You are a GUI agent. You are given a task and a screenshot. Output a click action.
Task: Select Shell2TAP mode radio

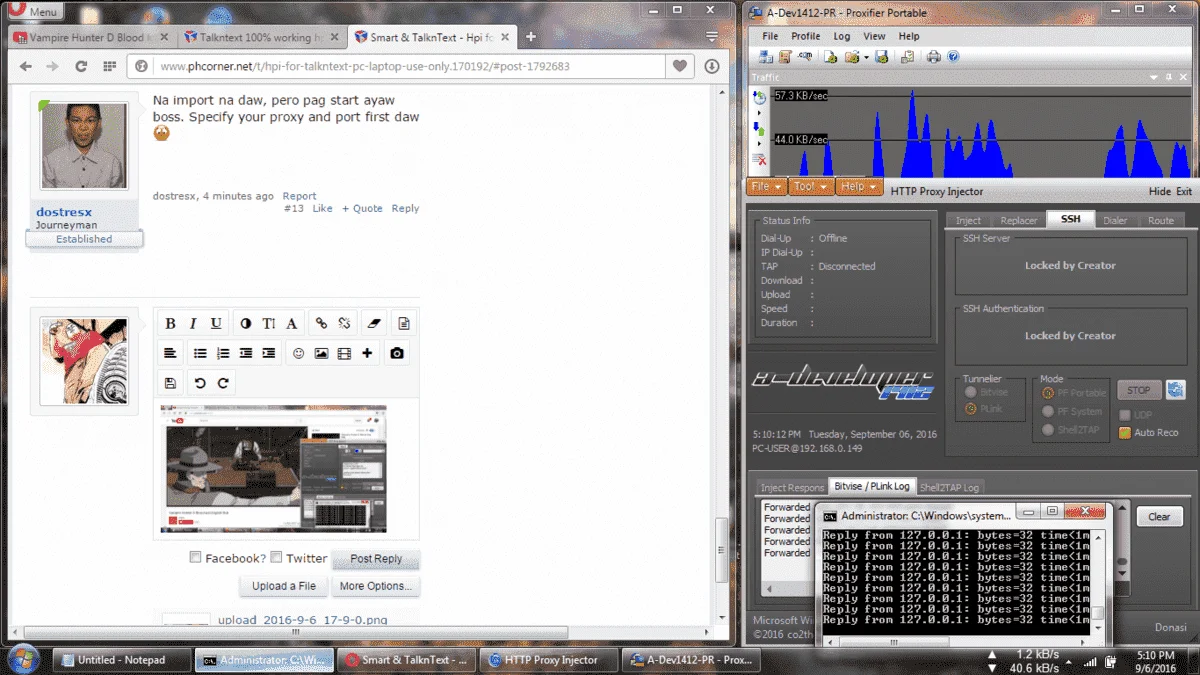tap(1048, 430)
